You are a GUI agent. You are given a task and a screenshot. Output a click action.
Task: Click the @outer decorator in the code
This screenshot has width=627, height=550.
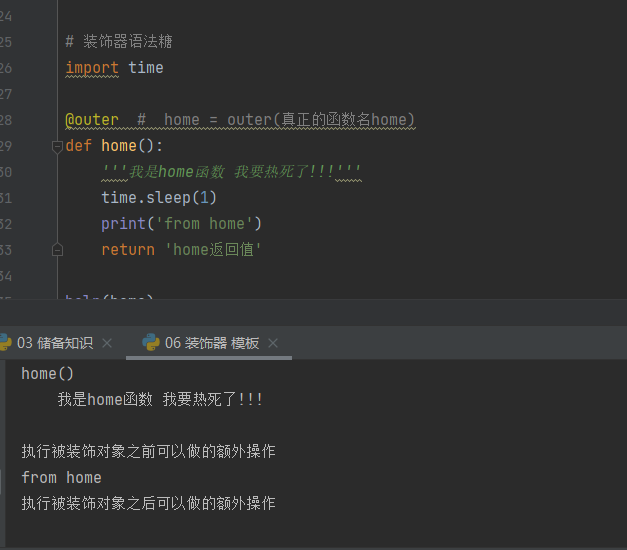point(92,120)
